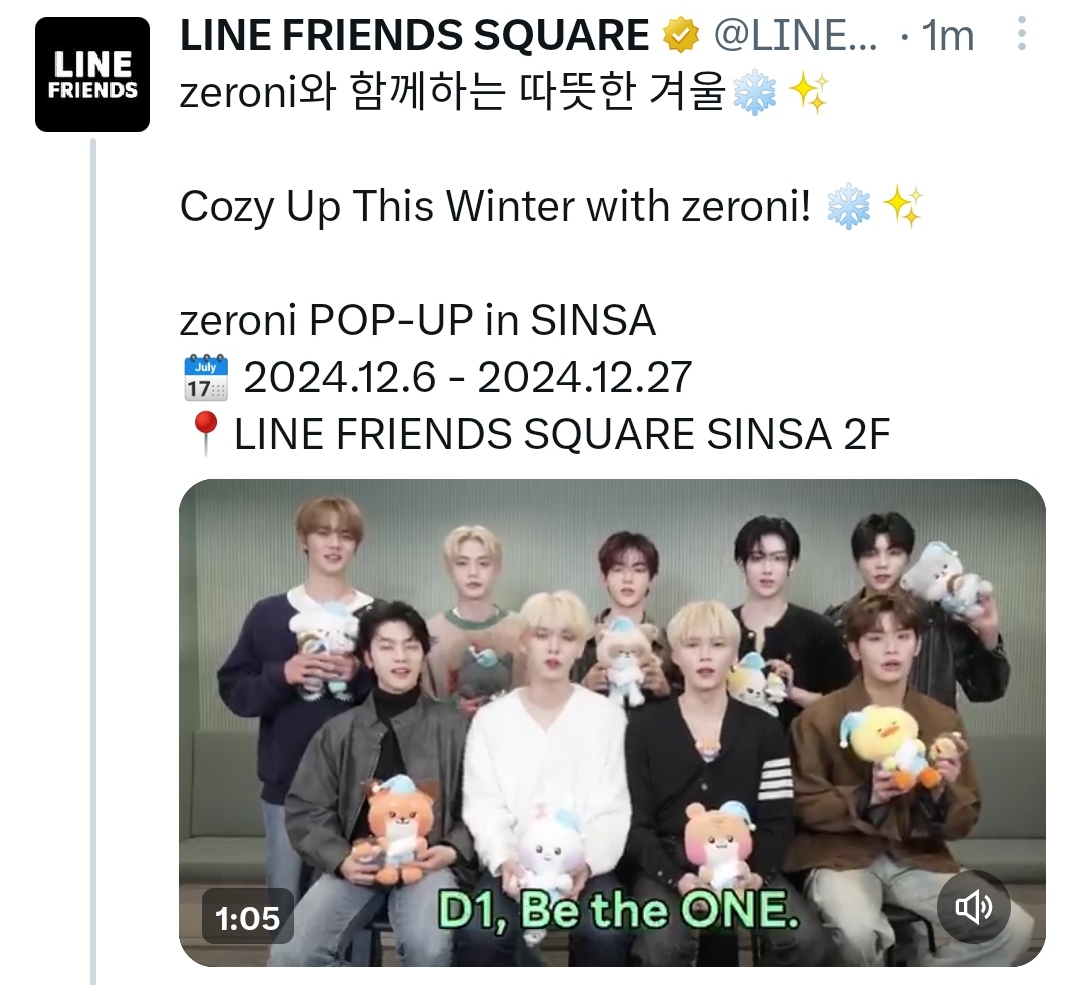
Task: Click the calendar emoji beside the dates
Action: tap(206, 377)
